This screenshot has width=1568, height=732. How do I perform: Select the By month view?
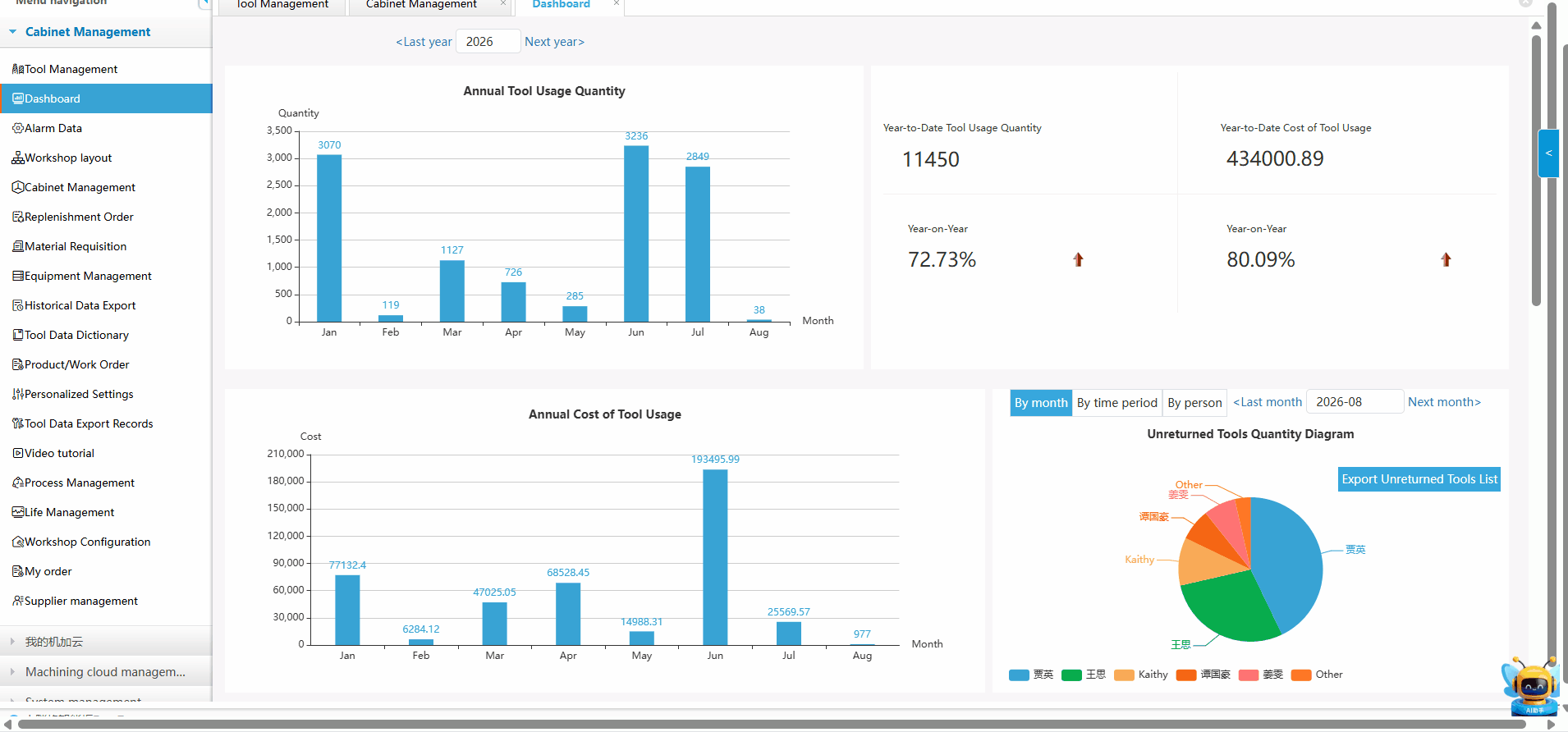(x=1041, y=403)
